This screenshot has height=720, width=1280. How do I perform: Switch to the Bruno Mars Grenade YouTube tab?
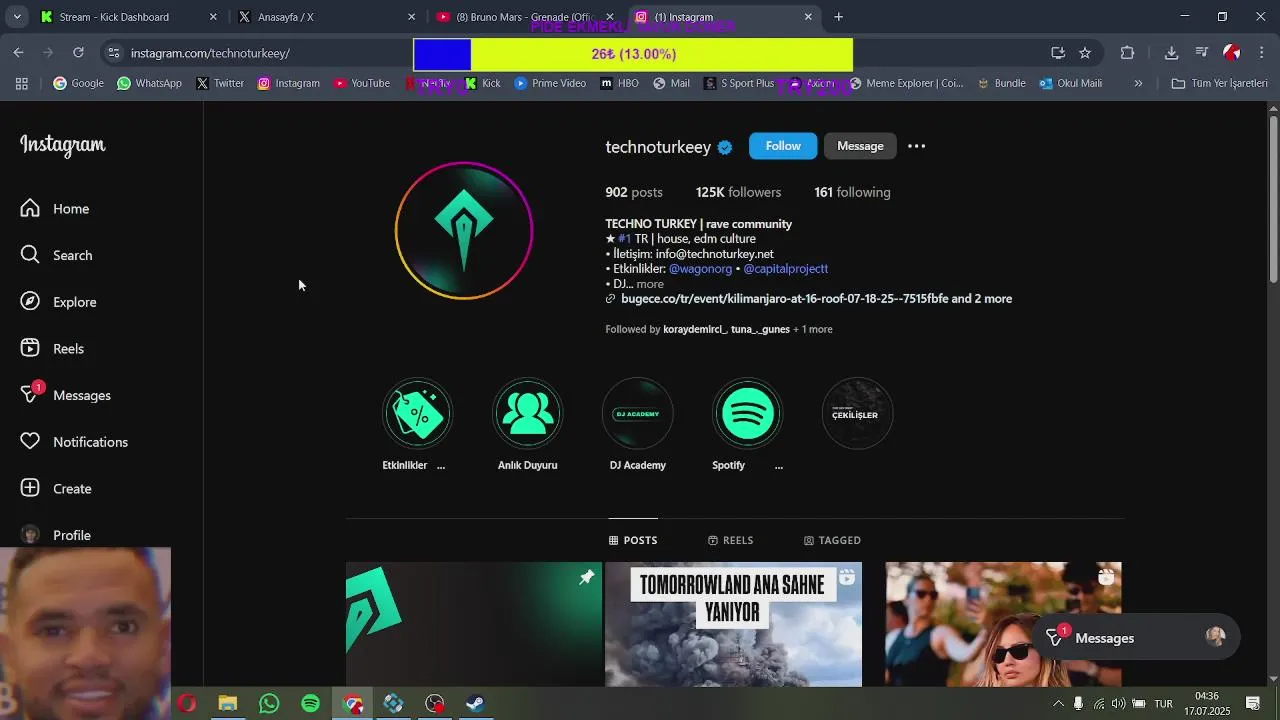point(526,17)
